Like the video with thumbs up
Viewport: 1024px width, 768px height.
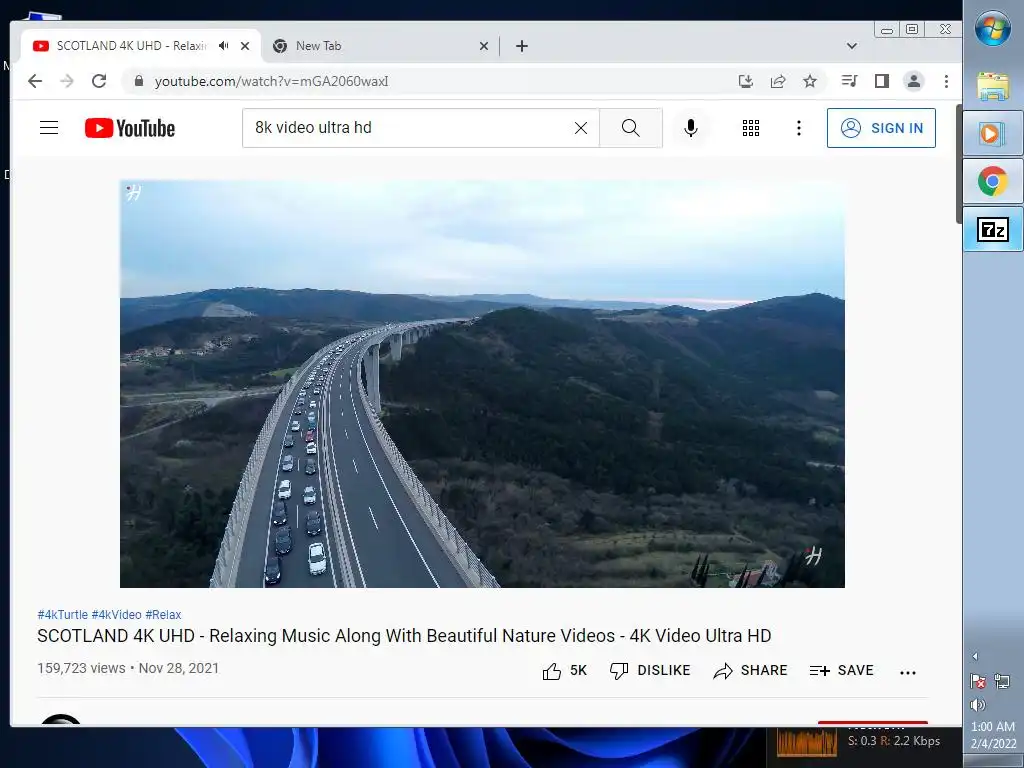coord(564,671)
